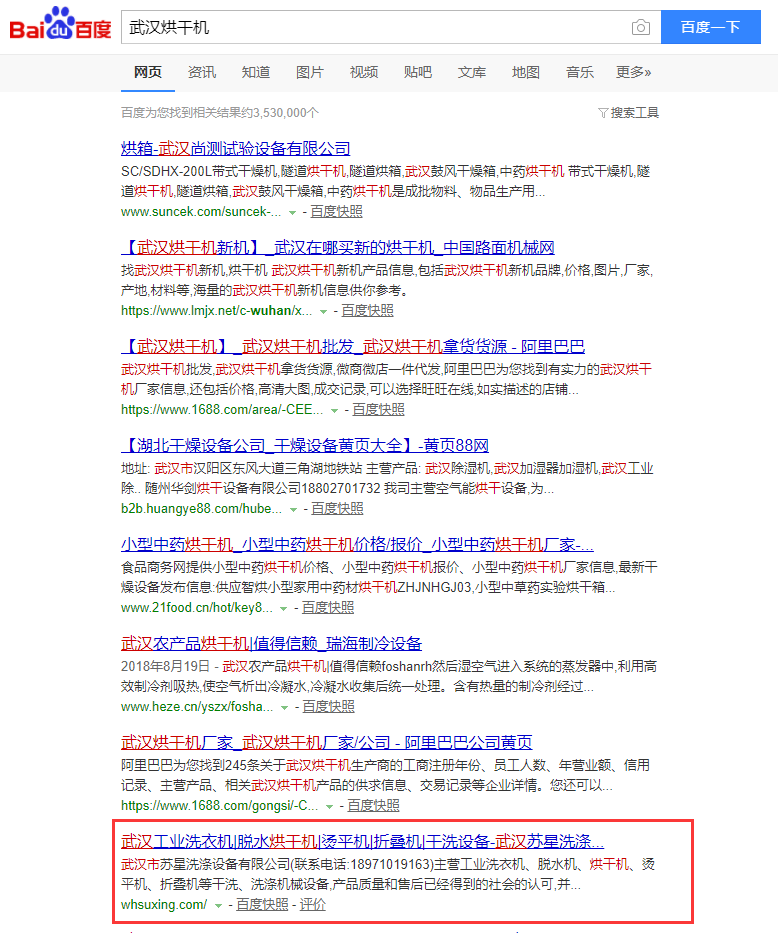The width and height of the screenshot is (778, 933).
Task: Open 百度快照 for 1688.com/area result
Action: tap(378, 409)
